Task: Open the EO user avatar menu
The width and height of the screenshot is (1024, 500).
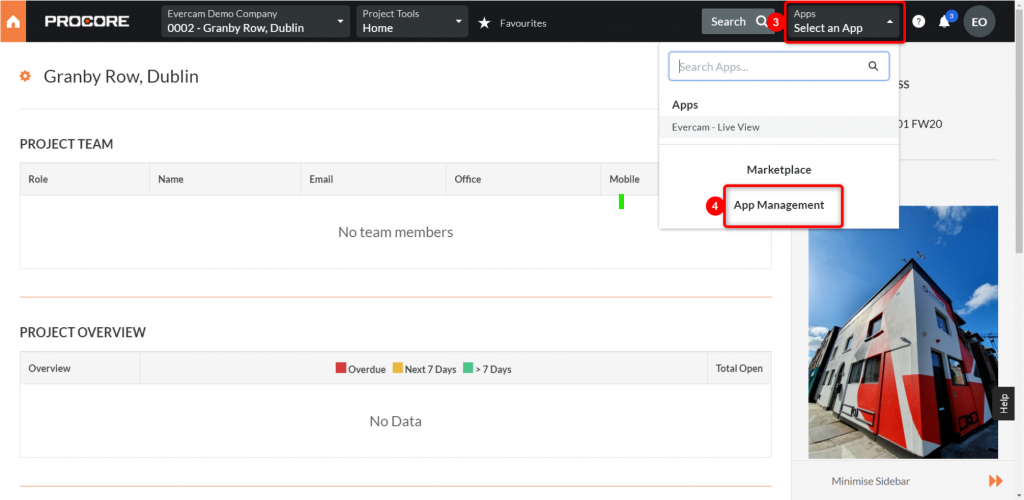Action: click(979, 22)
